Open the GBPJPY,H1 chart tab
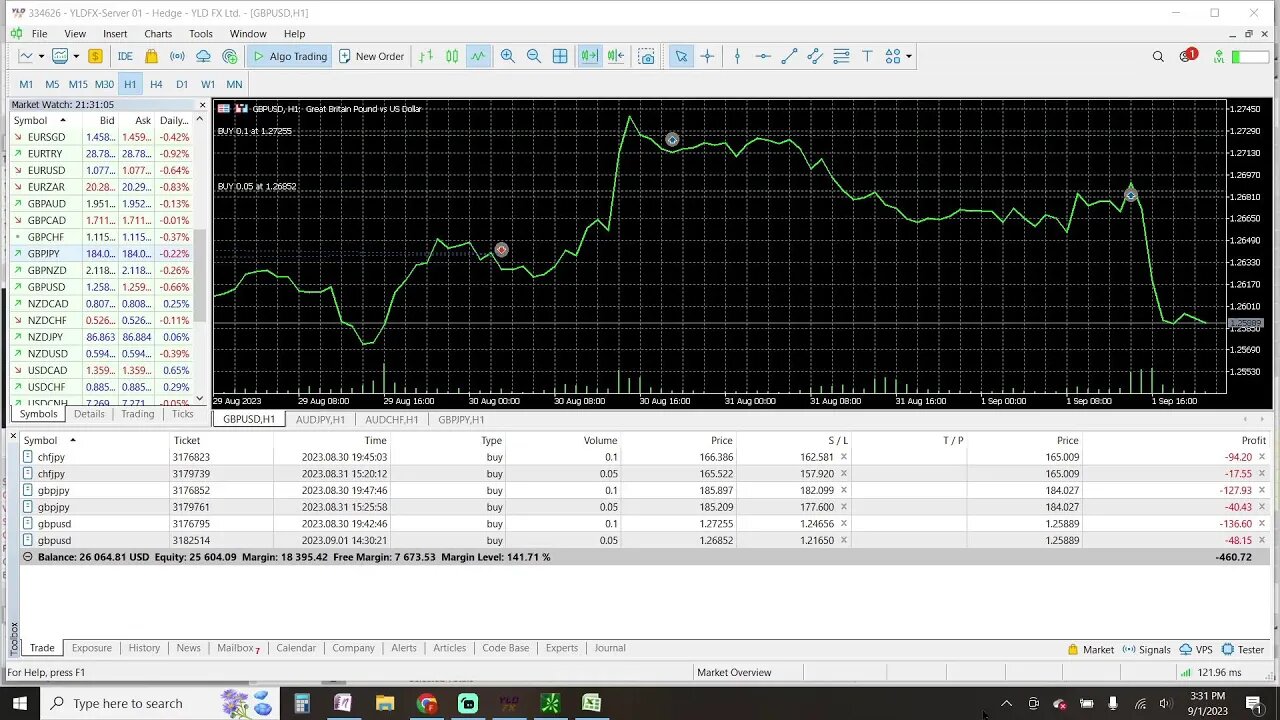The image size is (1280, 720). 461,420
